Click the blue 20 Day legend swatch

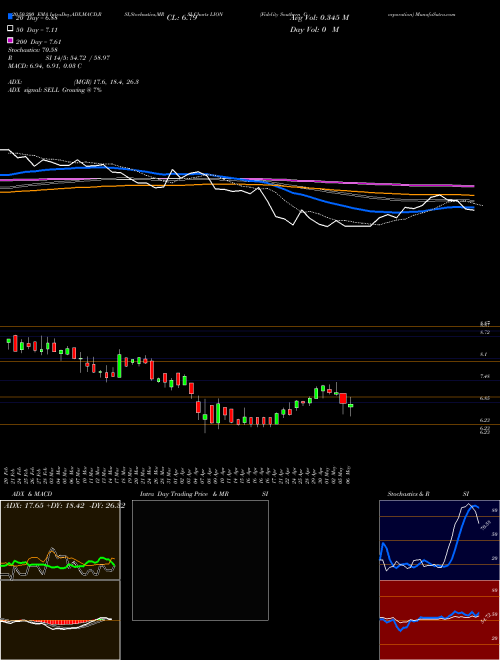[10, 18]
